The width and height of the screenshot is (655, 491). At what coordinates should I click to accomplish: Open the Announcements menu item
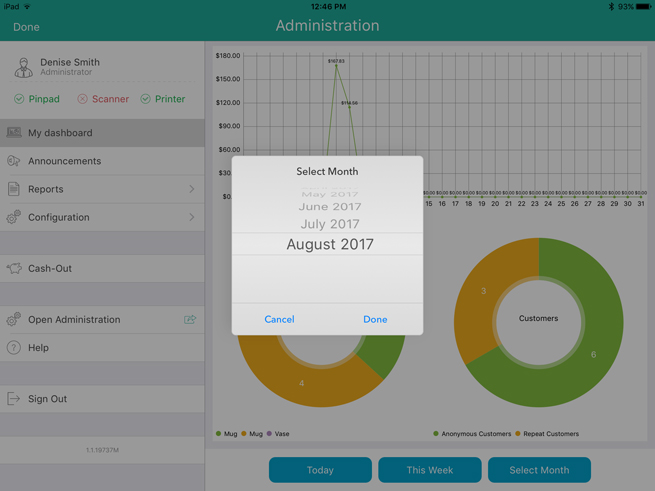coord(102,161)
